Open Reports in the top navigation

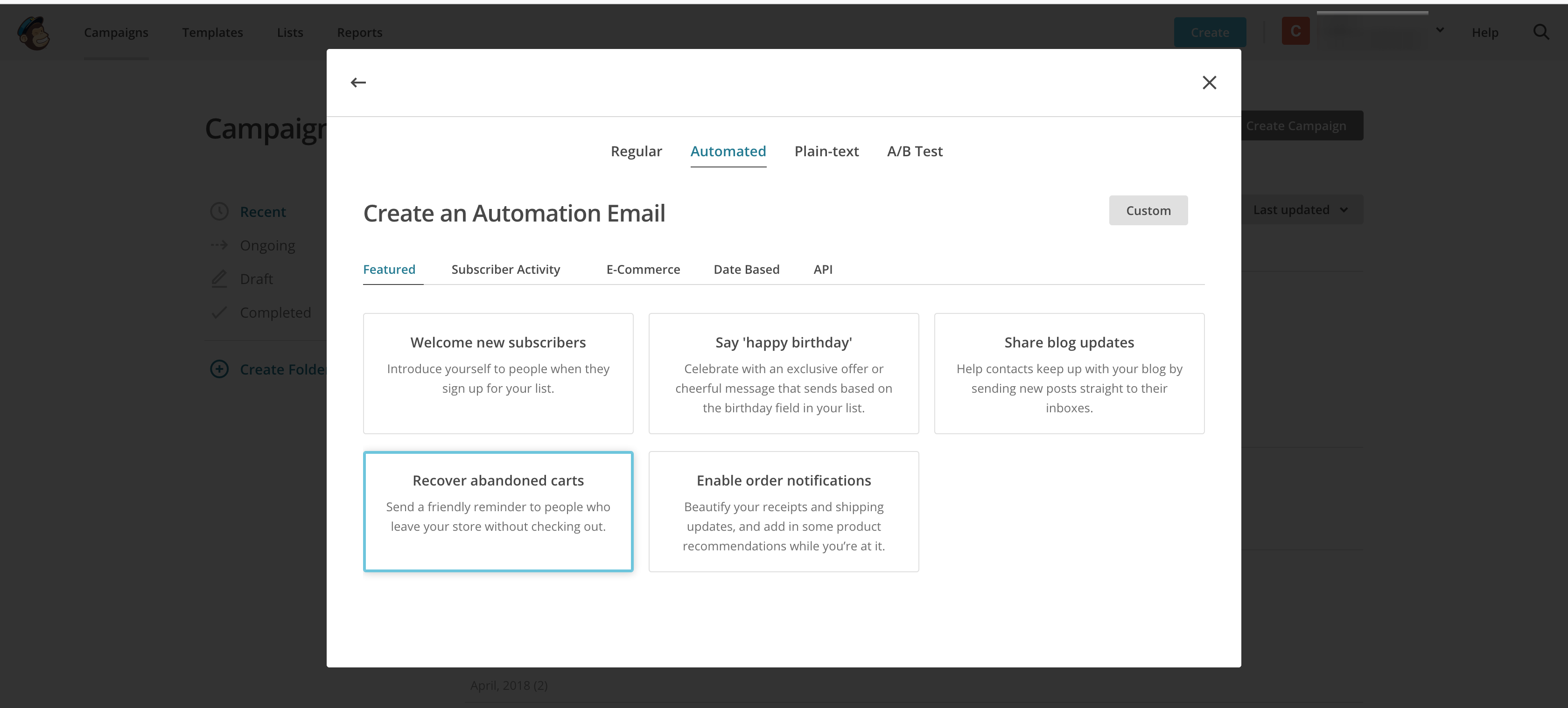pyautogui.click(x=360, y=32)
